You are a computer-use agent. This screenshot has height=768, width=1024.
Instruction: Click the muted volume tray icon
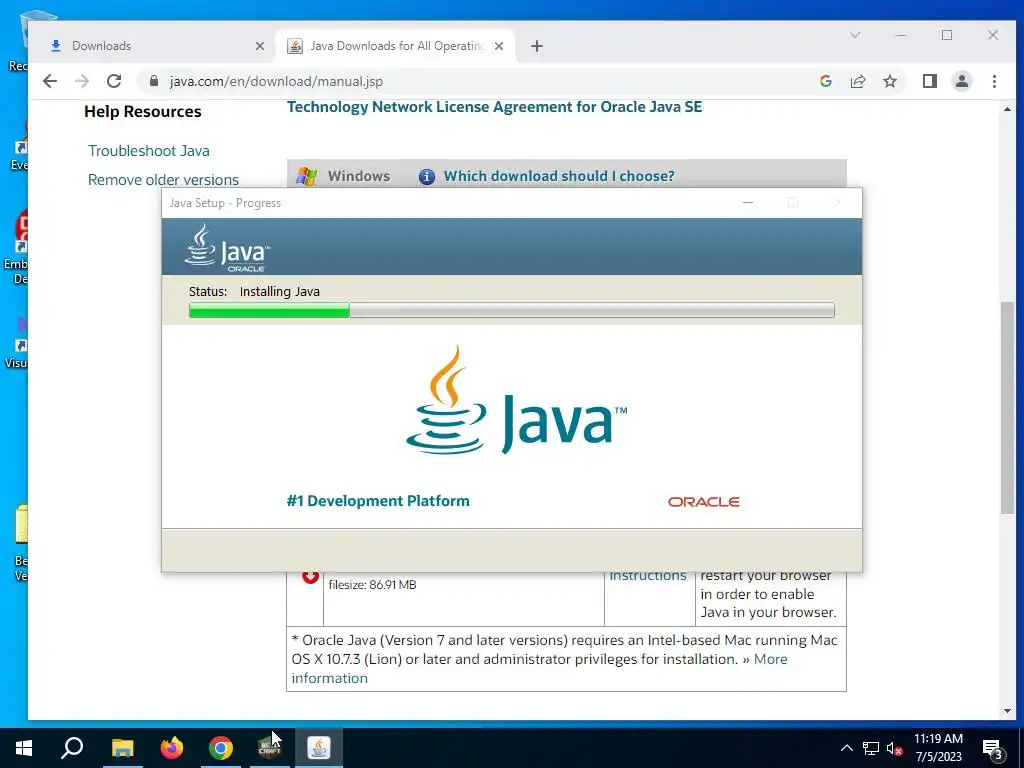click(x=894, y=748)
